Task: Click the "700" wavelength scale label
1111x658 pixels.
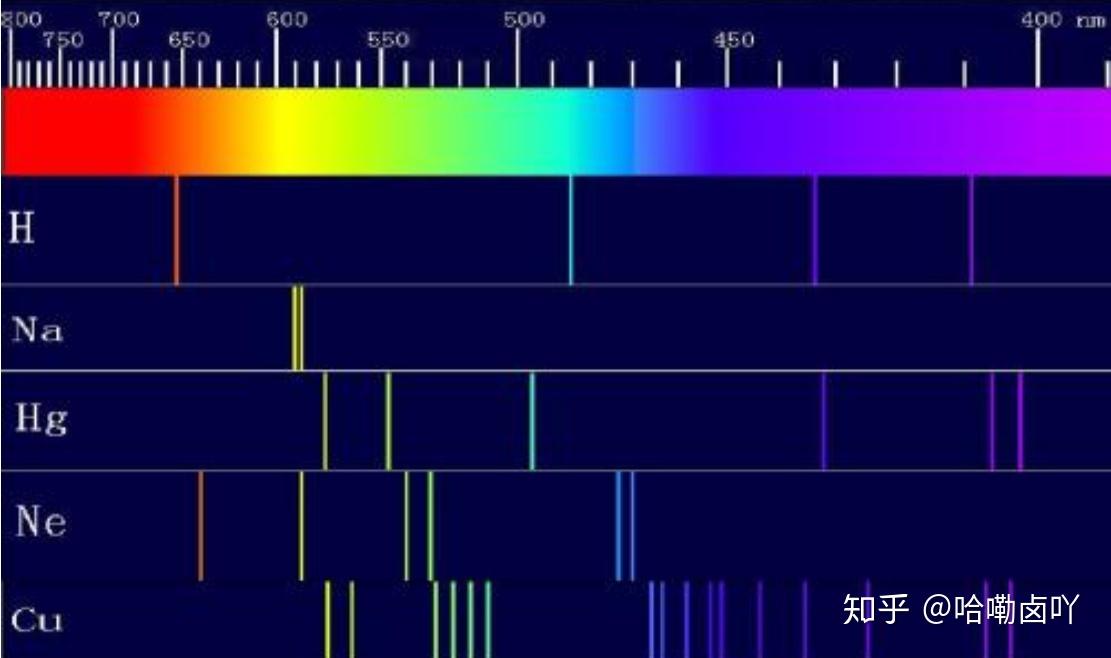Action: point(118,19)
